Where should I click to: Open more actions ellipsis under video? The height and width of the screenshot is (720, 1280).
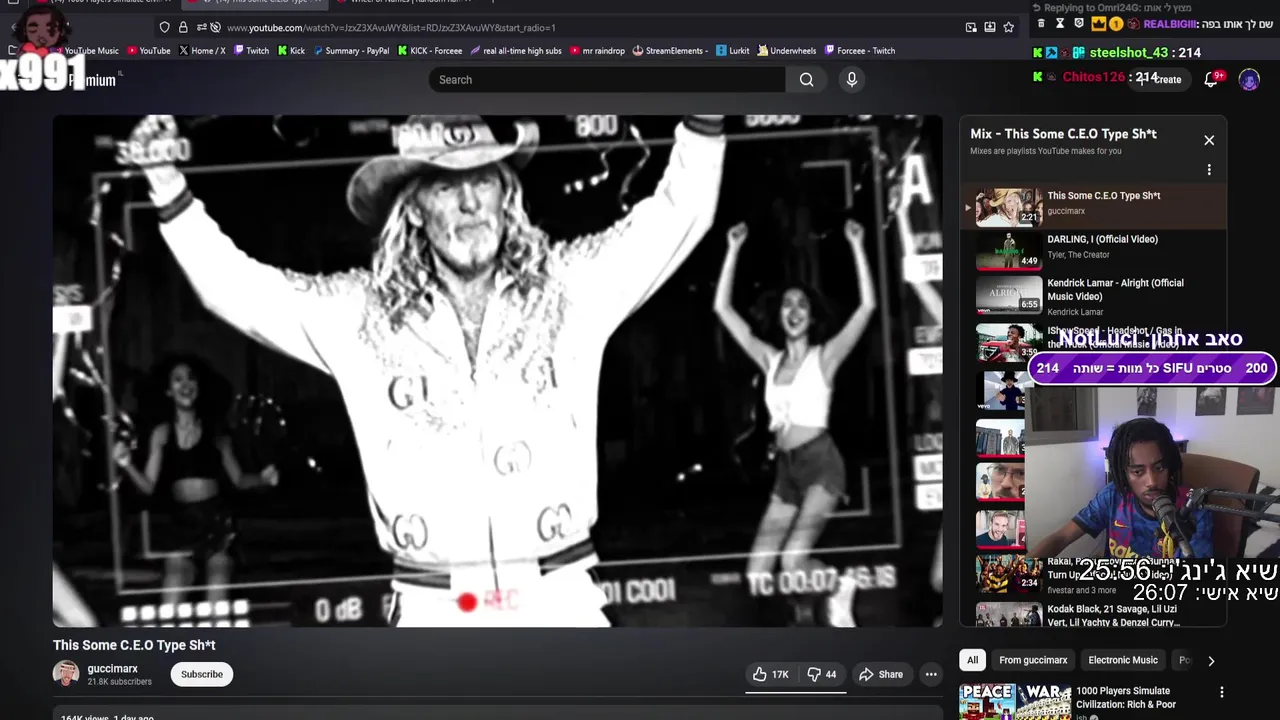pyautogui.click(x=931, y=674)
